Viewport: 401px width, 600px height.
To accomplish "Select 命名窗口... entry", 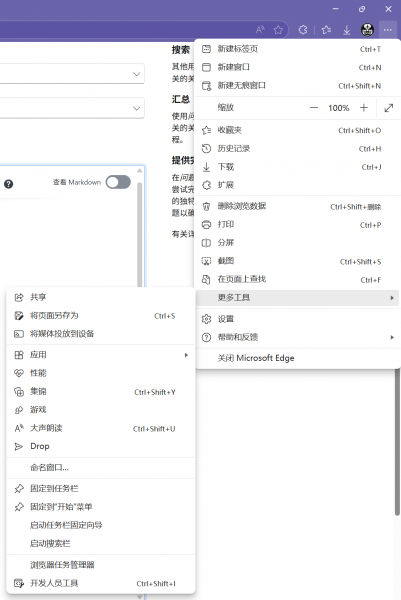I will [101, 468].
